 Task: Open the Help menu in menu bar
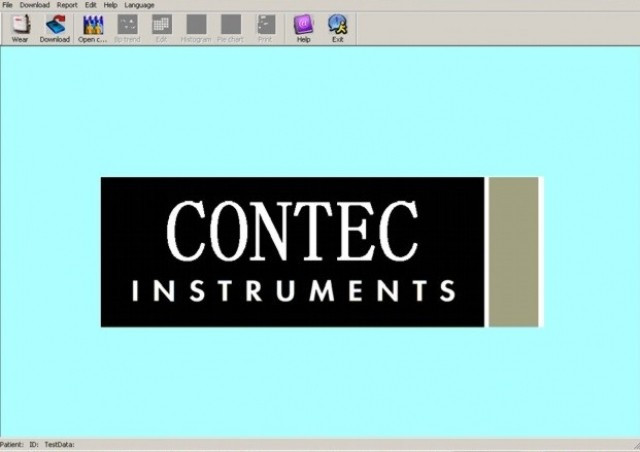110,5
